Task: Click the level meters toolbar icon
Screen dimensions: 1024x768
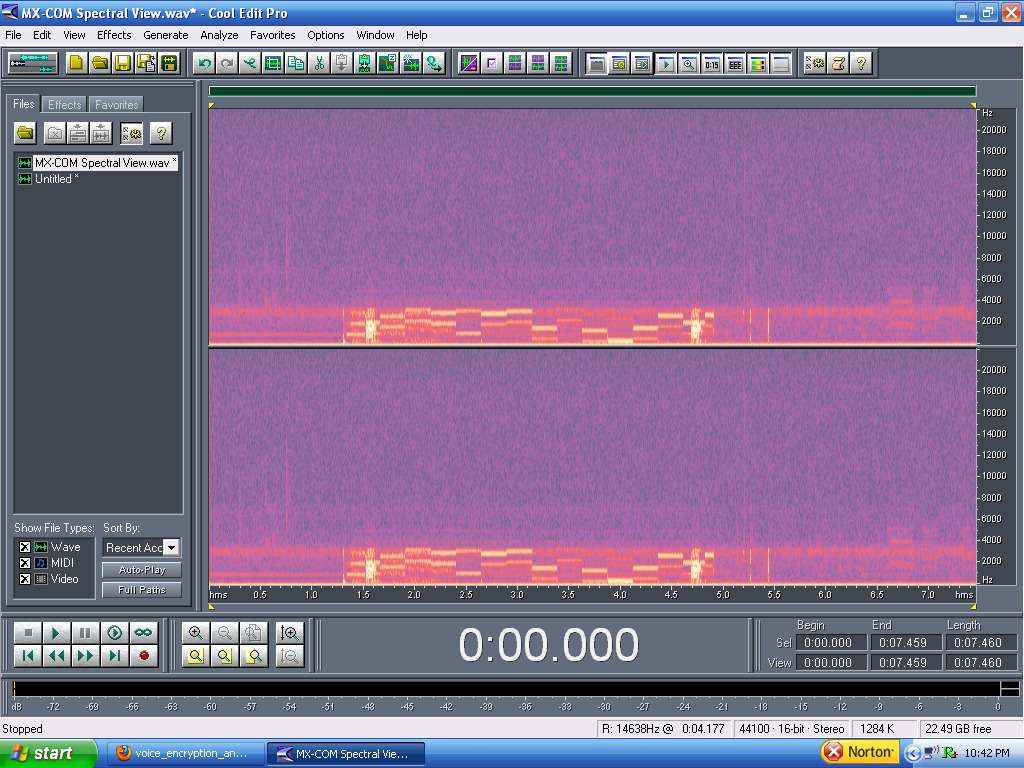Action: [x=758, y=63]
